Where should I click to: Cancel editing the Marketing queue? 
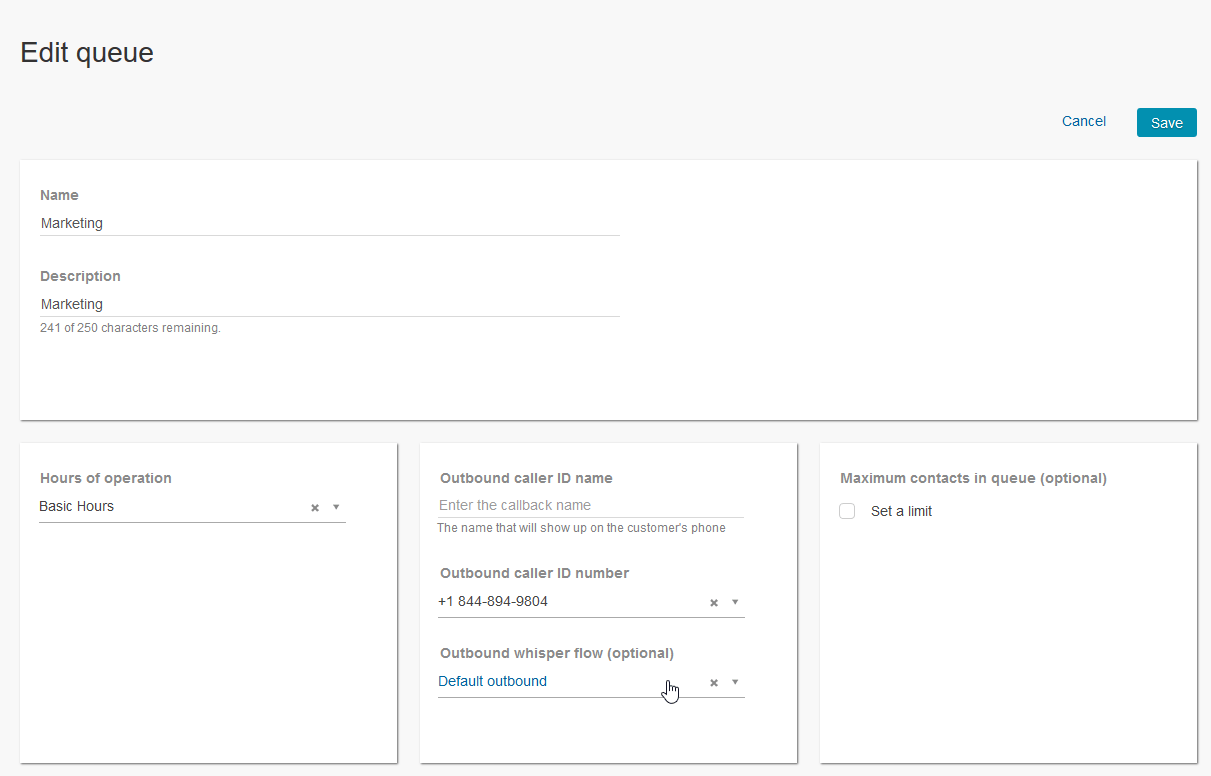(1083, 121)
